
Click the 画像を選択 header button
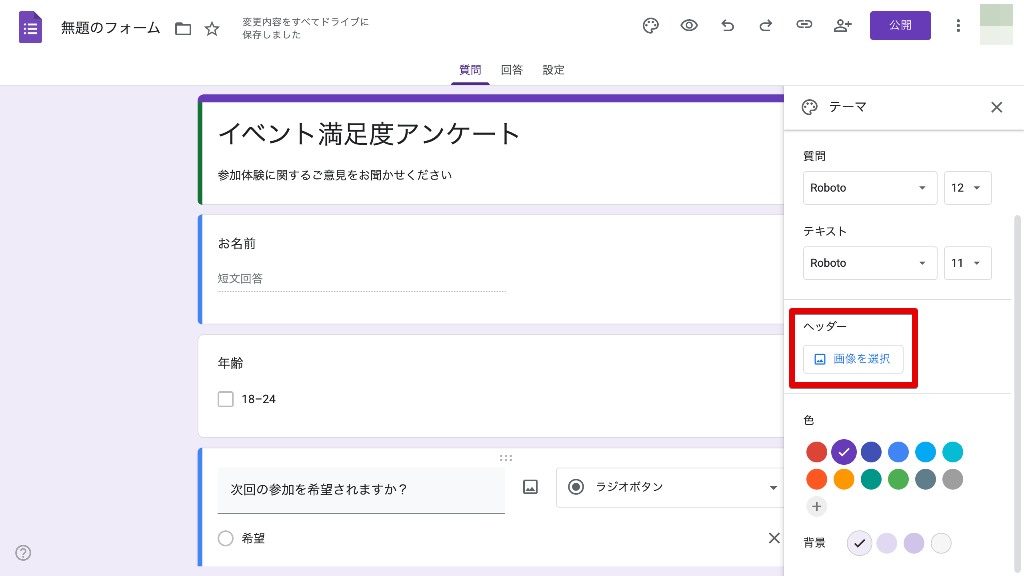[853, 359]
